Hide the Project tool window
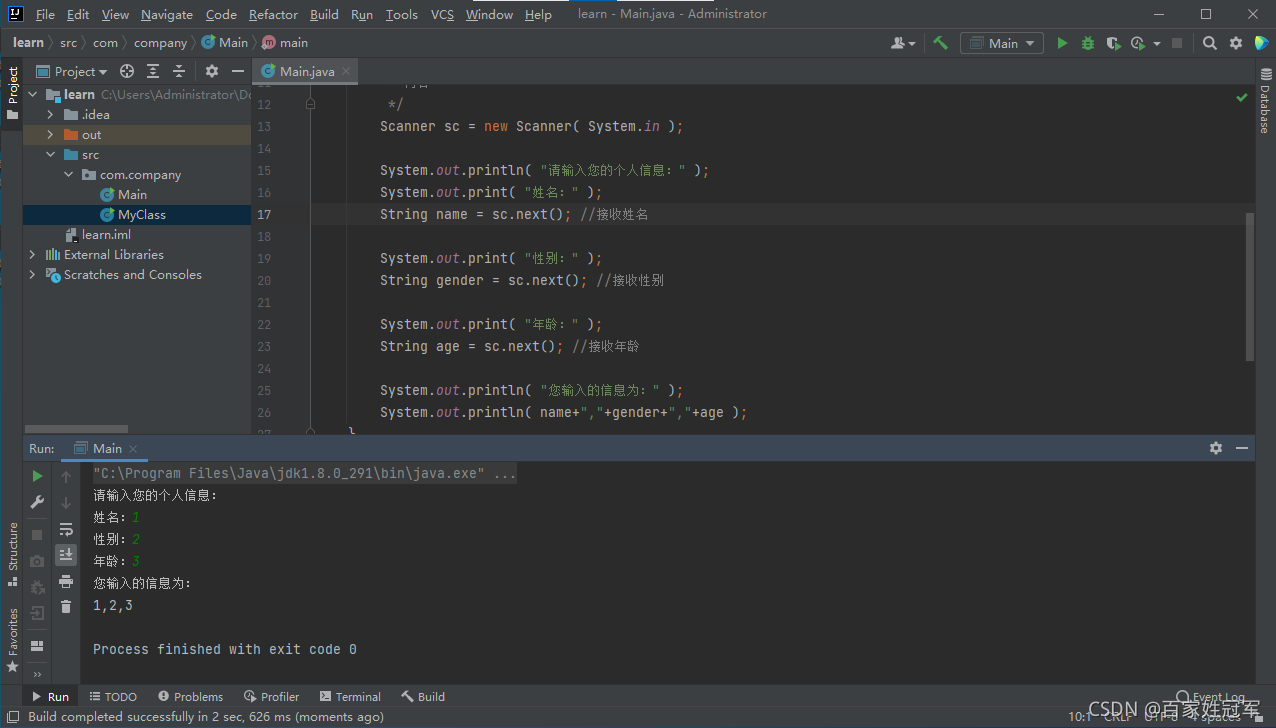Screen dimensions: 1276x728 (238, 71)
